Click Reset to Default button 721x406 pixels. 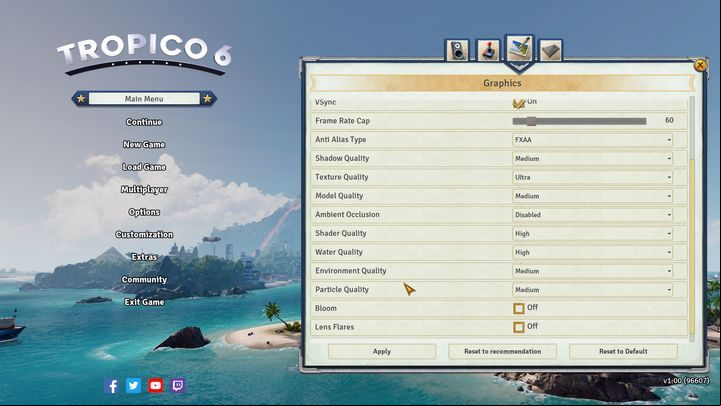tap(623, 351)
